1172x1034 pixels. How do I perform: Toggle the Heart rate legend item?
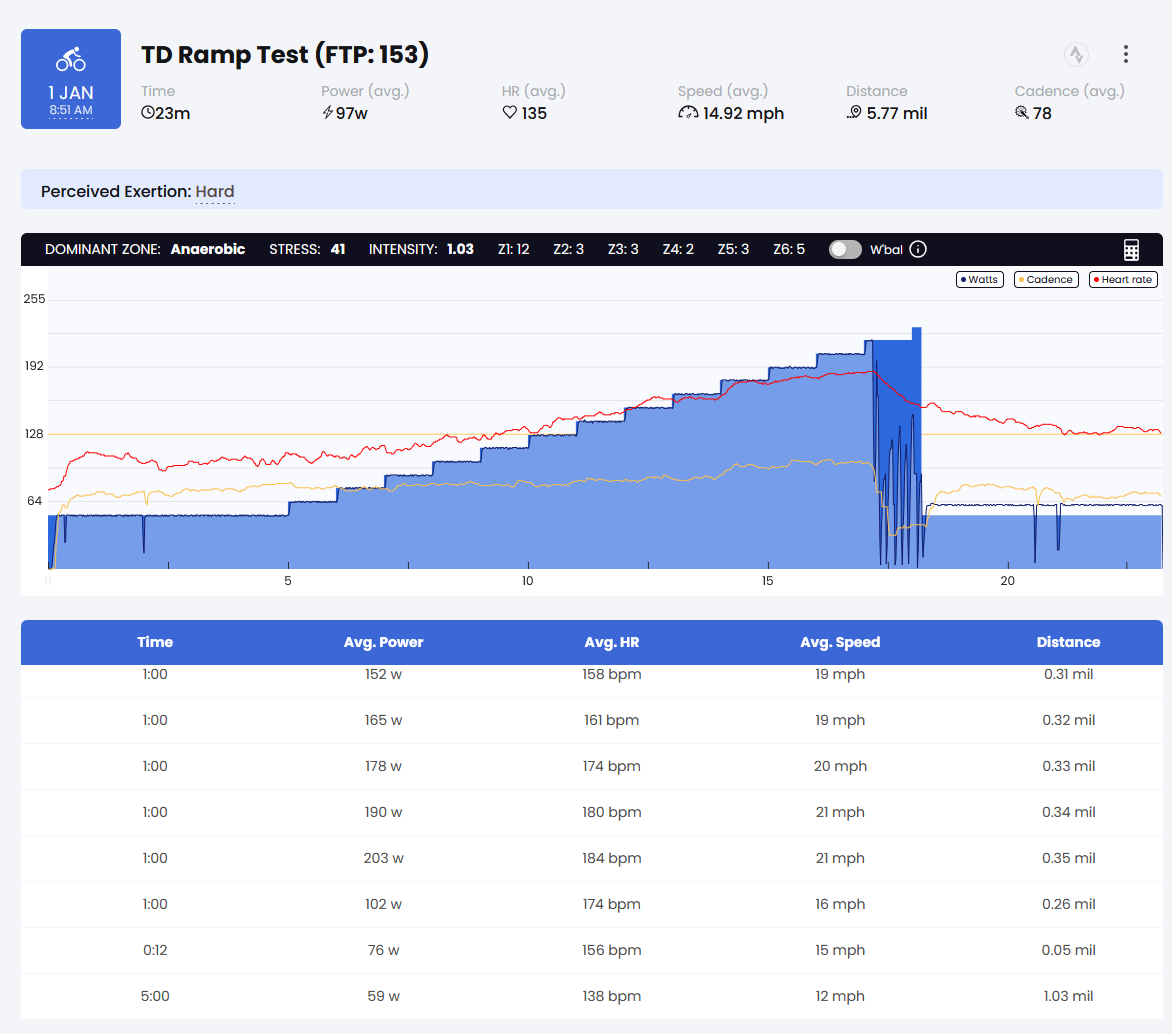pyautogui.click(x=1123, y=280)
